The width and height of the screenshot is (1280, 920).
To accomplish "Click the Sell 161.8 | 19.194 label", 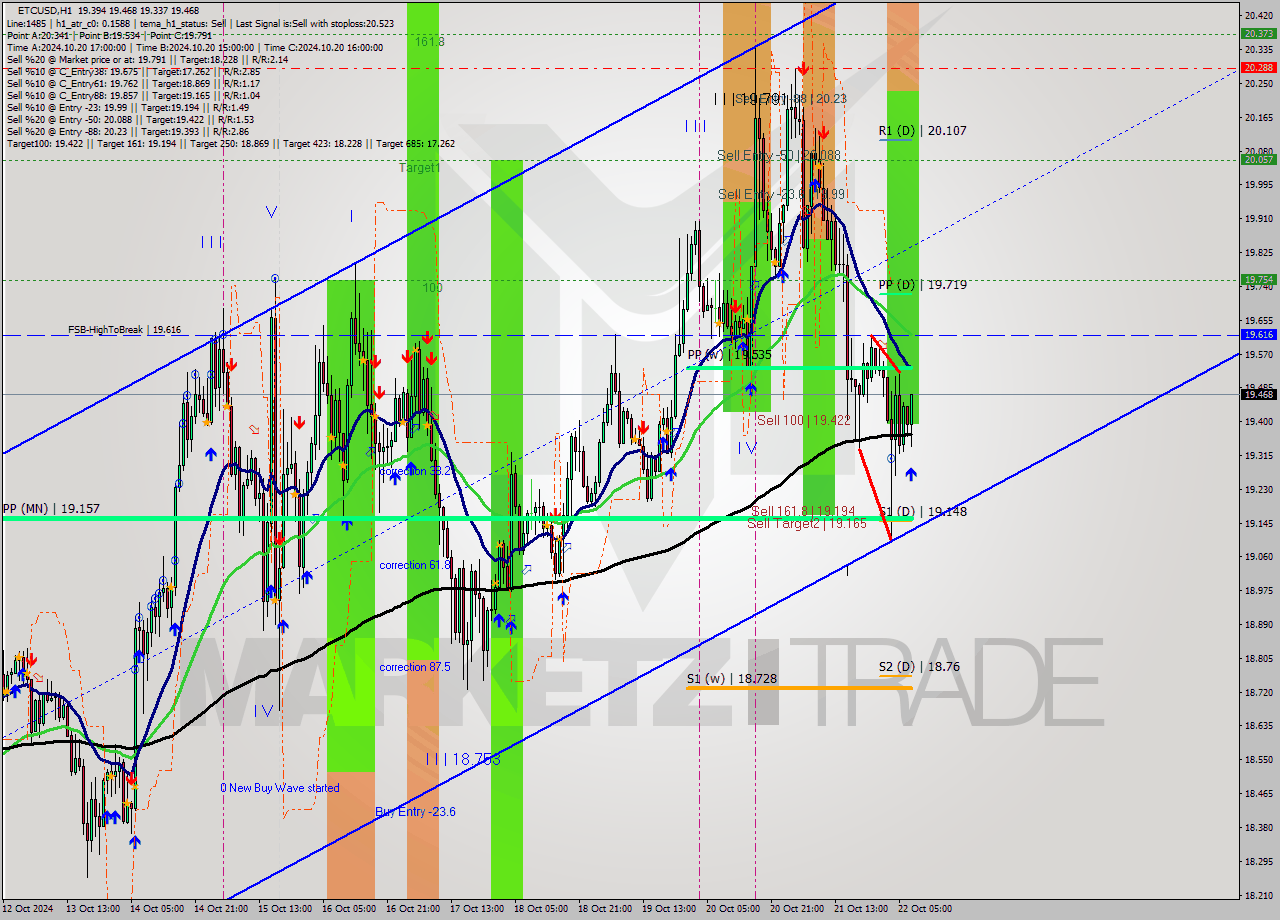I will tap(803, 511).
